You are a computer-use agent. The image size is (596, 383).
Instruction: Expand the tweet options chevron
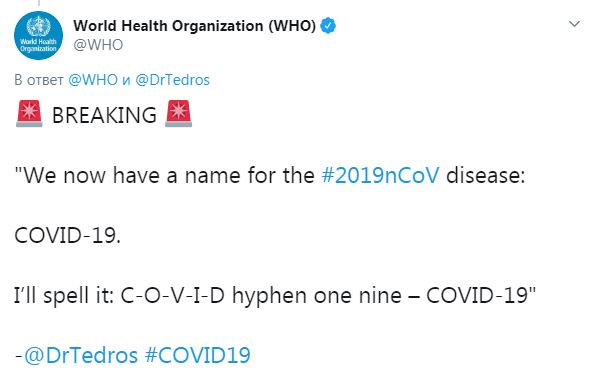pos(574,24)
